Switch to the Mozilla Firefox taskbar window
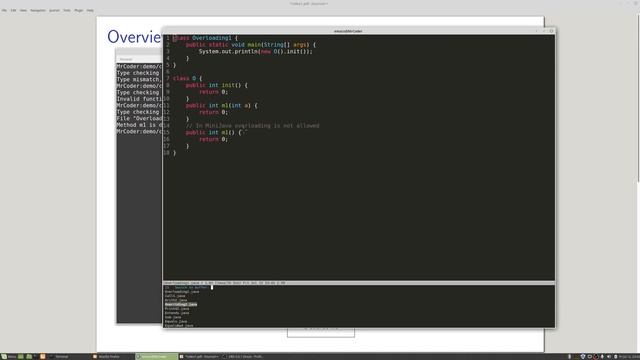The image size is (640, 360). 109,356
